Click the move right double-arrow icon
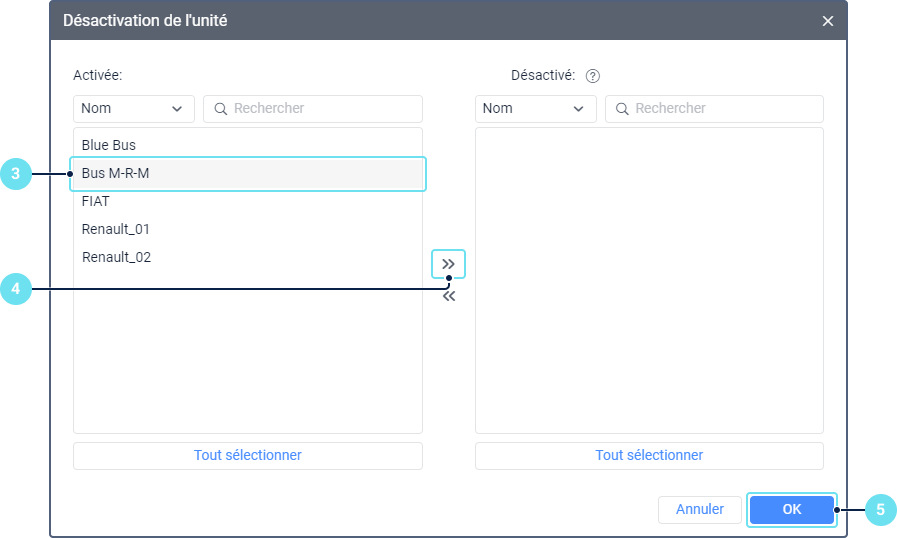Image resolution: width=897 pixels, height=538 pixels. (449, 264)
